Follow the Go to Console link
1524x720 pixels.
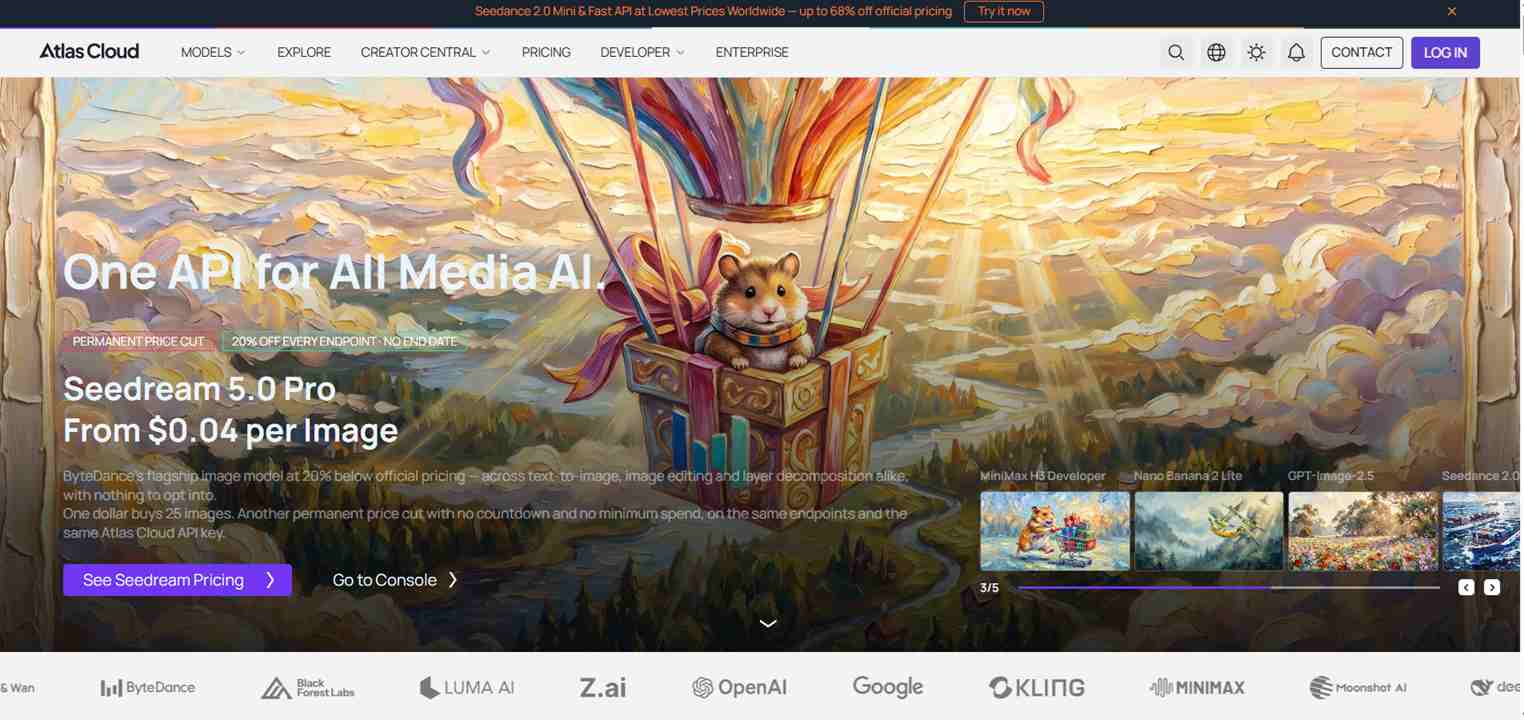(x=395, y=580)
